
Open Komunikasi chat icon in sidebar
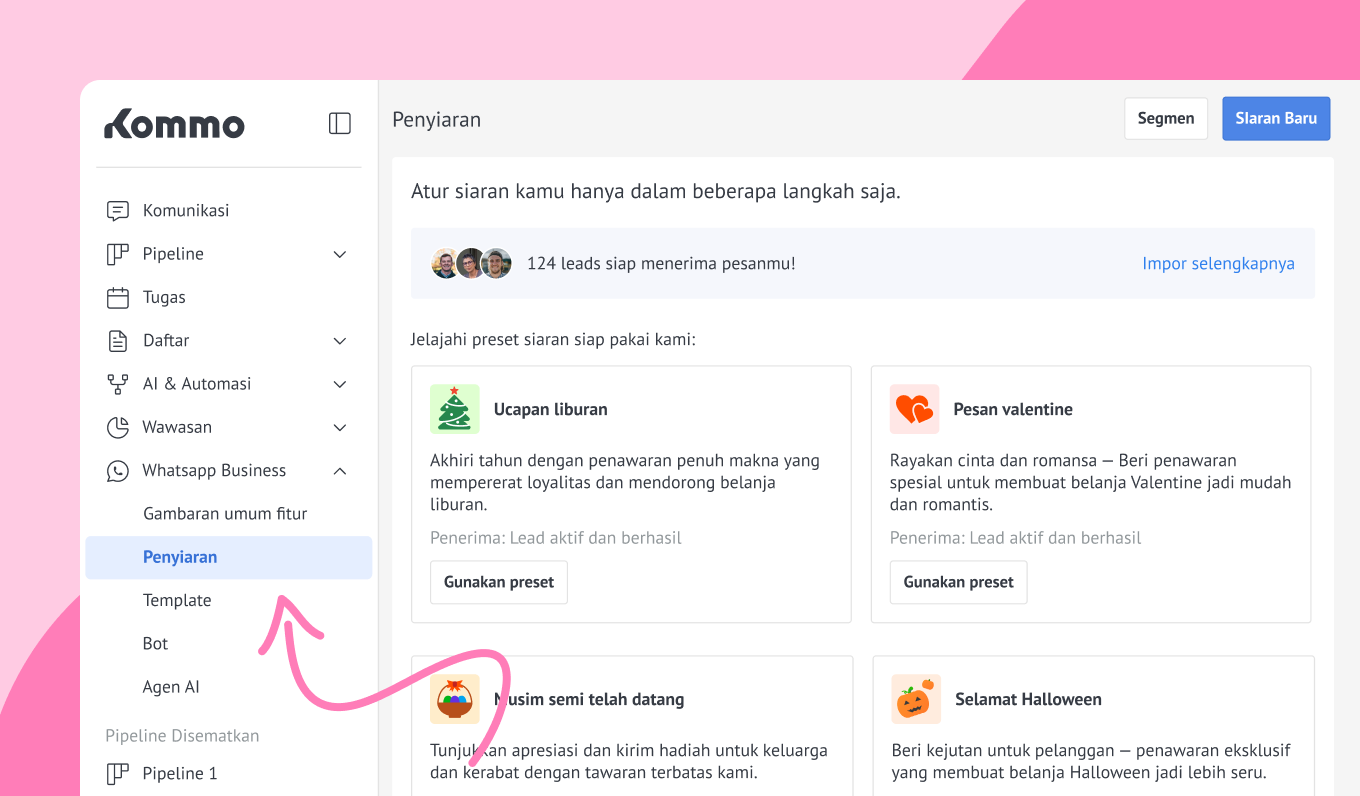point(118,211)
